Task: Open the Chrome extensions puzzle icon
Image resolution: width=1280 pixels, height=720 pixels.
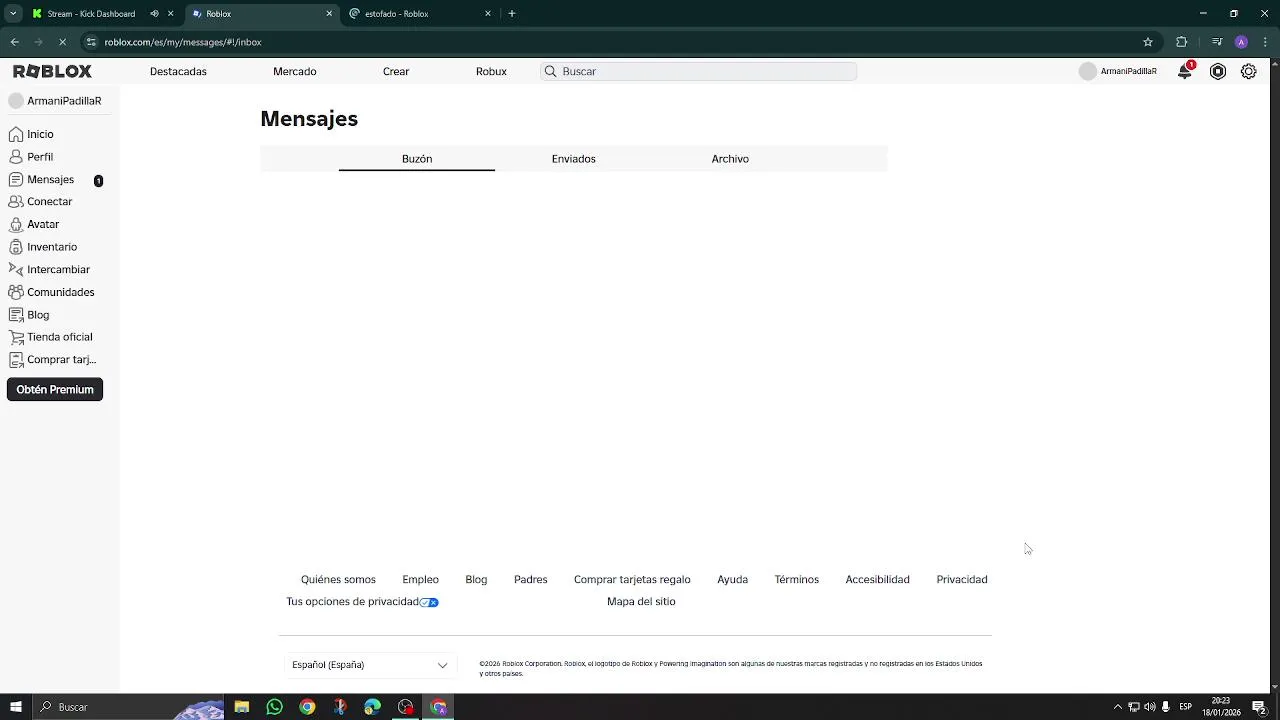Action: (1181, 42)
